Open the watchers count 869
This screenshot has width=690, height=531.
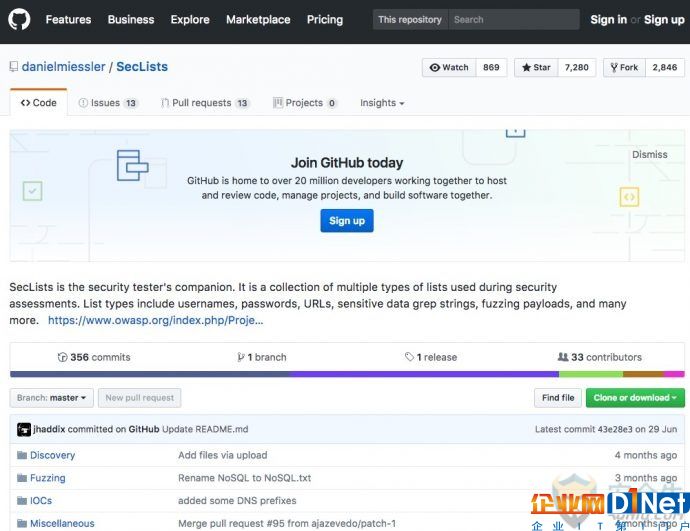[491, 67]
